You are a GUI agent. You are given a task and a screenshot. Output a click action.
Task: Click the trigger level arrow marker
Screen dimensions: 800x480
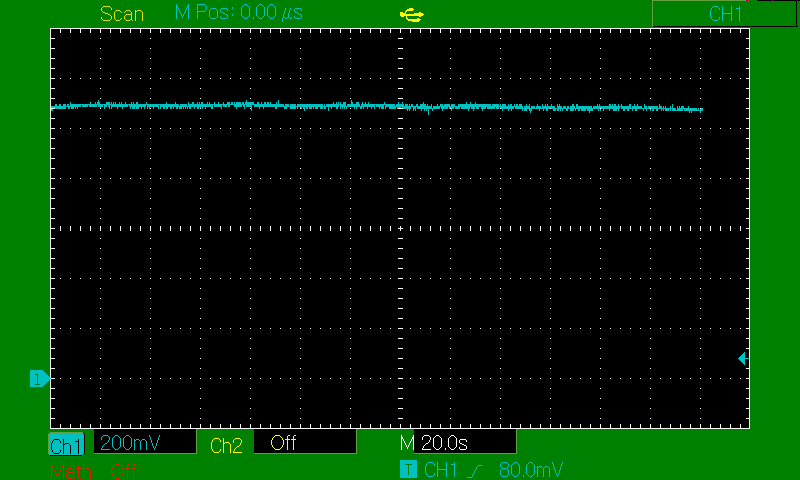tap(742, 359)
